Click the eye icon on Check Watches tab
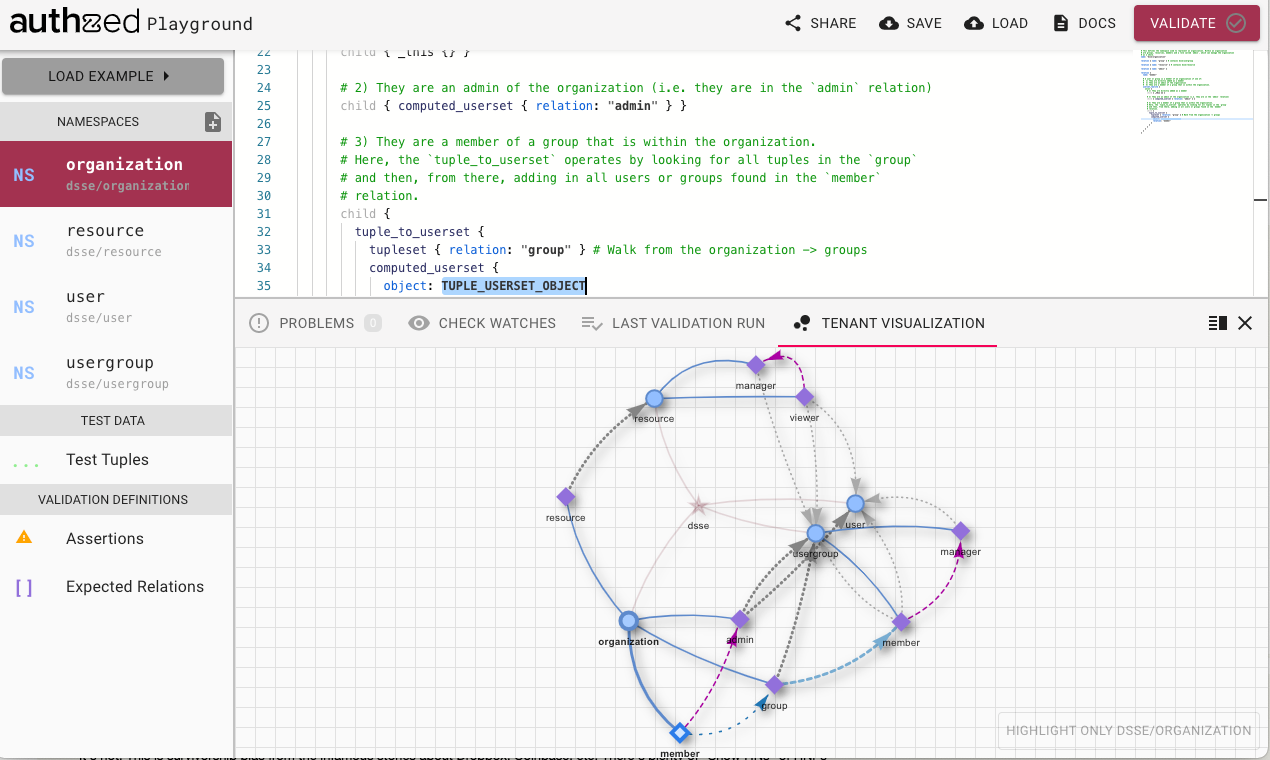1270x760 pixels. click(420, 323)
